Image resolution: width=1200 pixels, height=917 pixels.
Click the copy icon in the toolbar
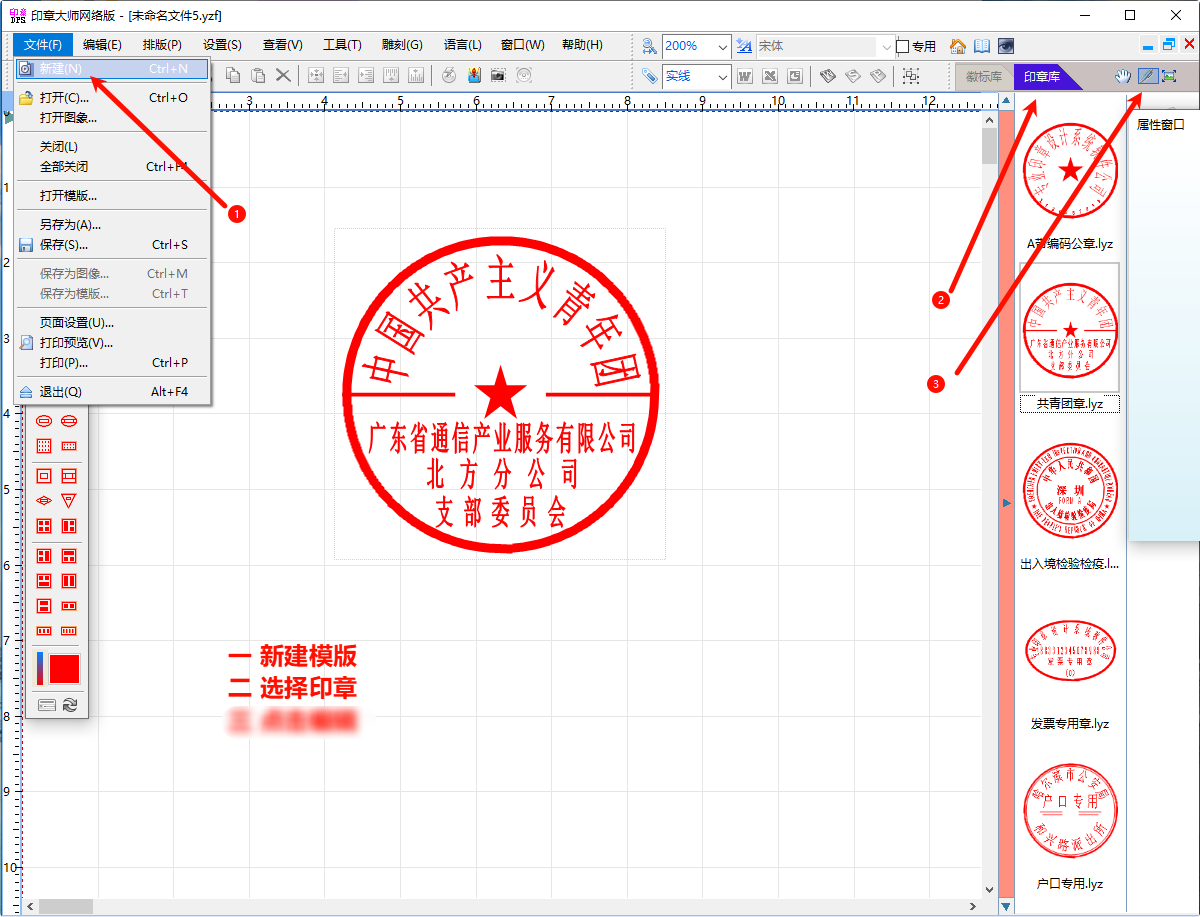coord(233,75)
